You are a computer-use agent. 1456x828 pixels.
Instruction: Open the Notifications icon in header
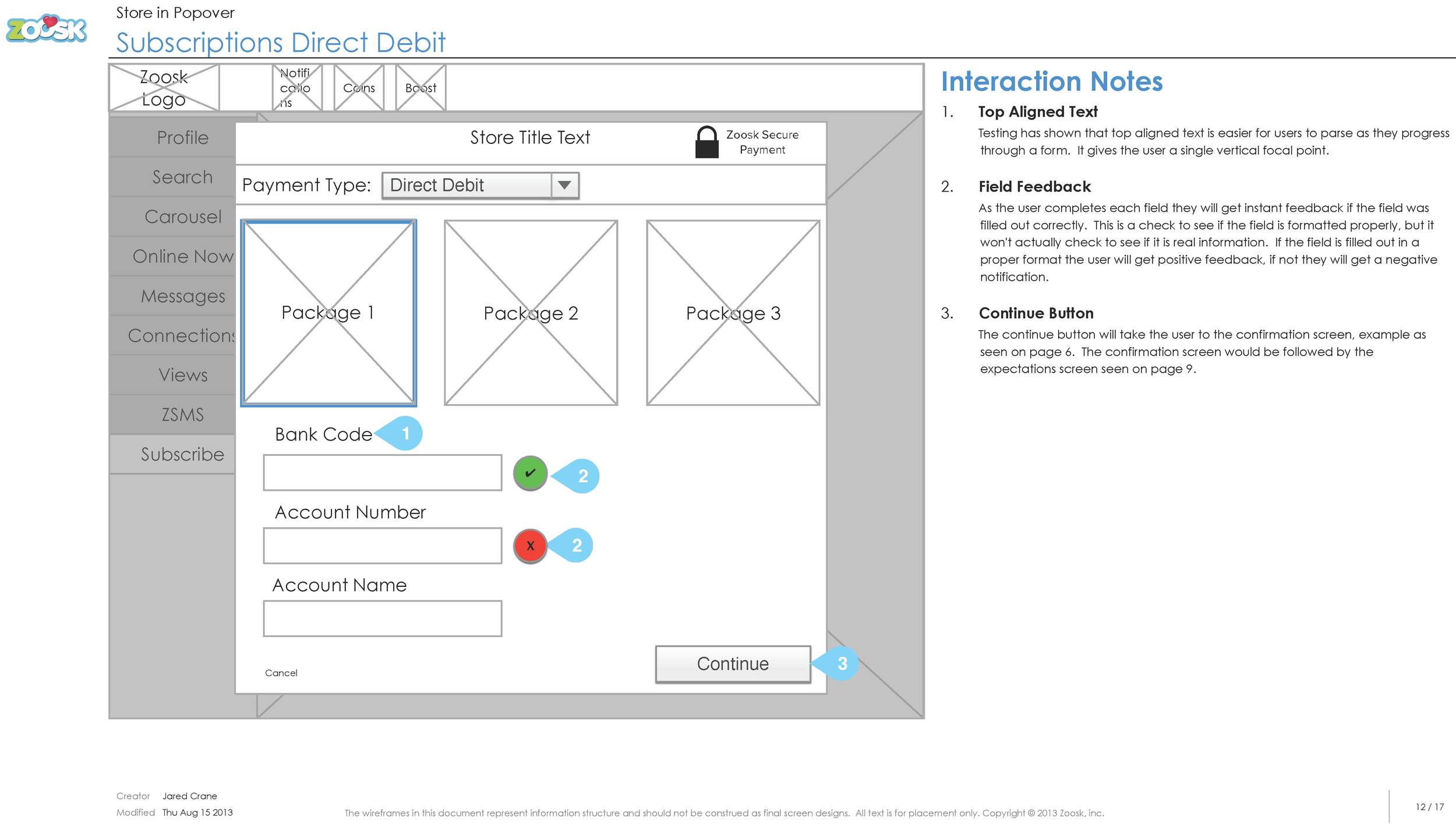[x=297, y=88]
